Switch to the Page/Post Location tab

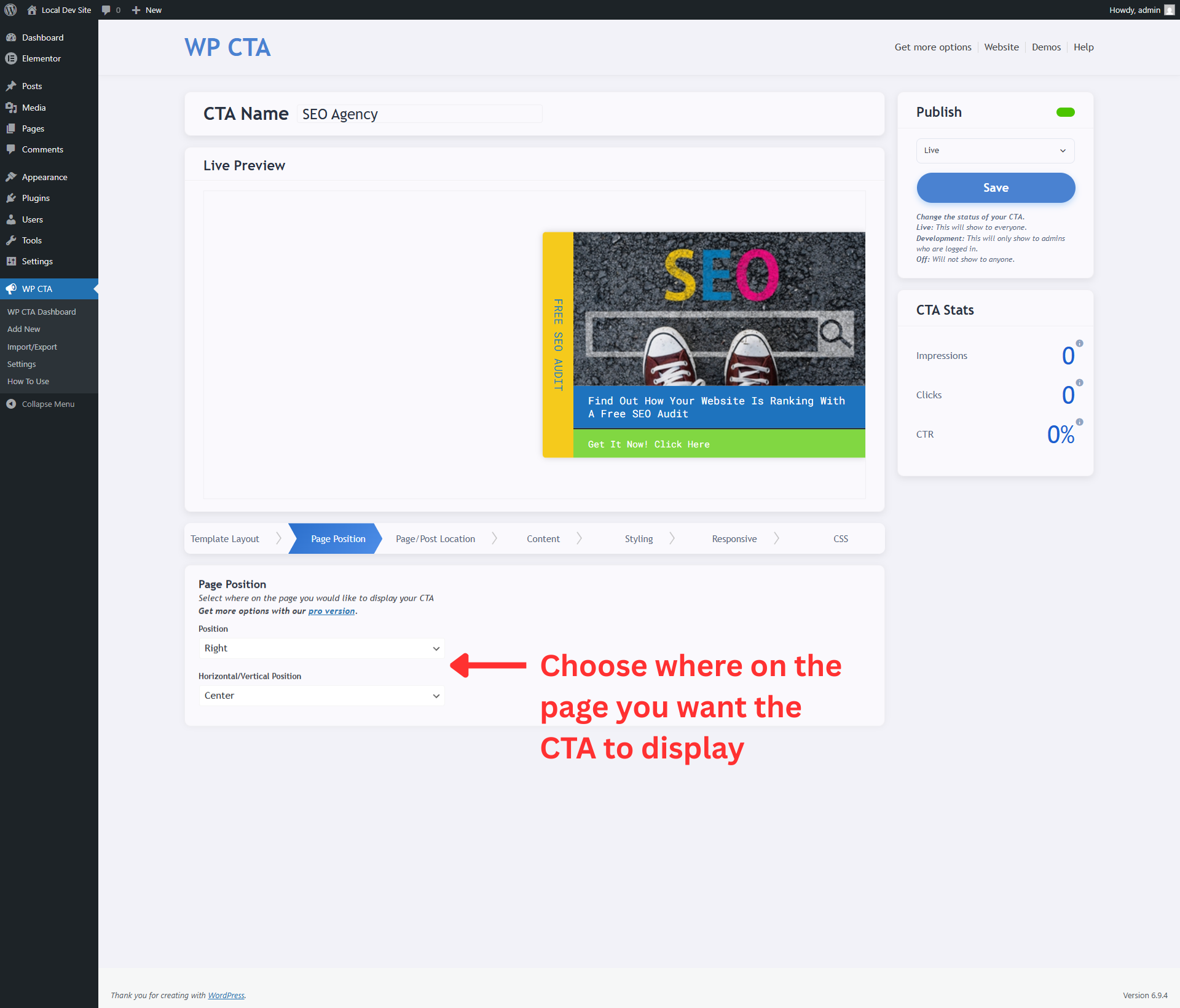pyautogui.click(x=435, y=538)
